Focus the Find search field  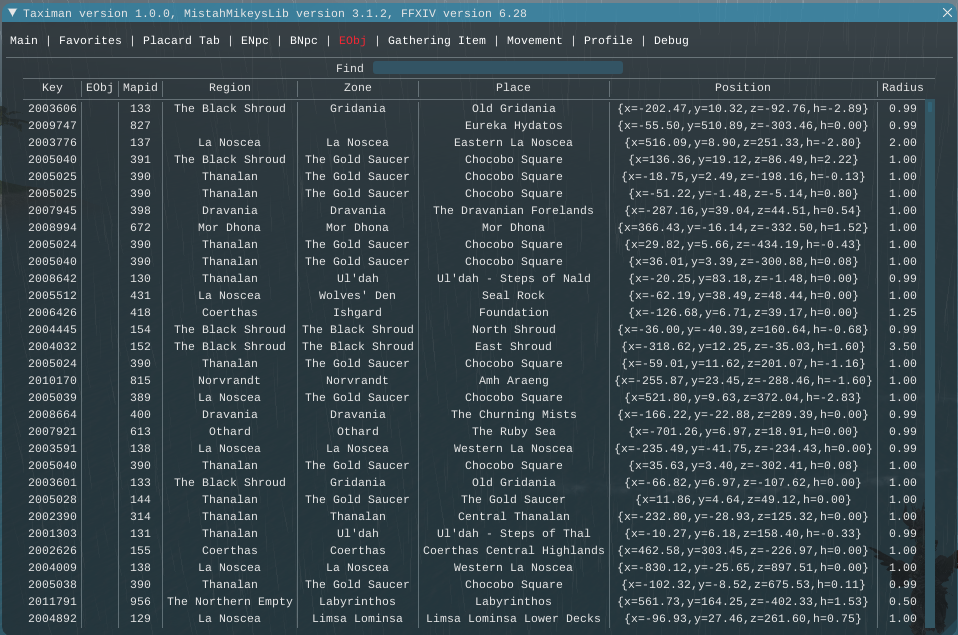(498, 68)
